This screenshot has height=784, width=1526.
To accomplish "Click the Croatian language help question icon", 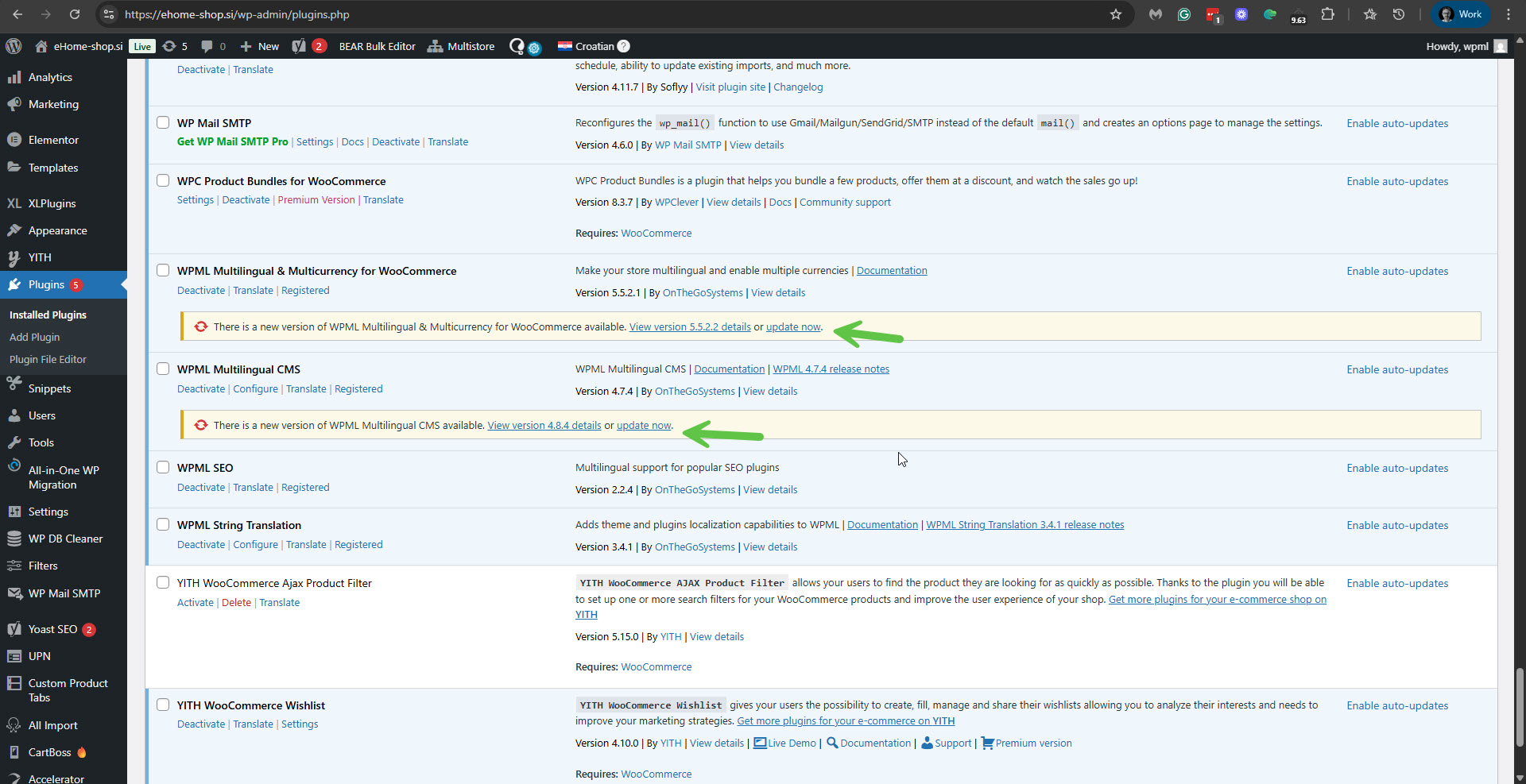I will coord(624,46).
